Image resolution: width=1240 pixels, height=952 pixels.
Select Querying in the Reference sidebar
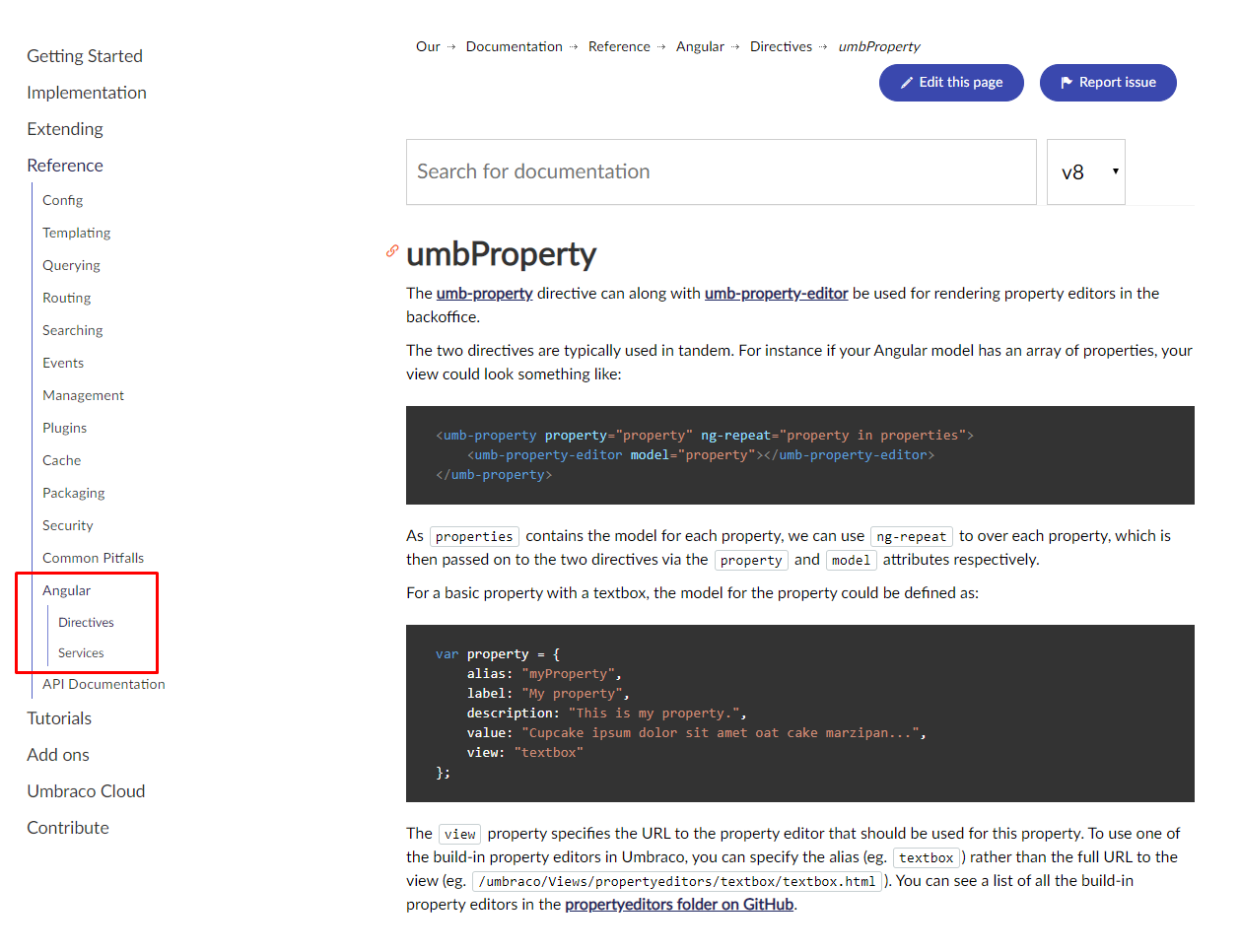(x=71, y=265)
